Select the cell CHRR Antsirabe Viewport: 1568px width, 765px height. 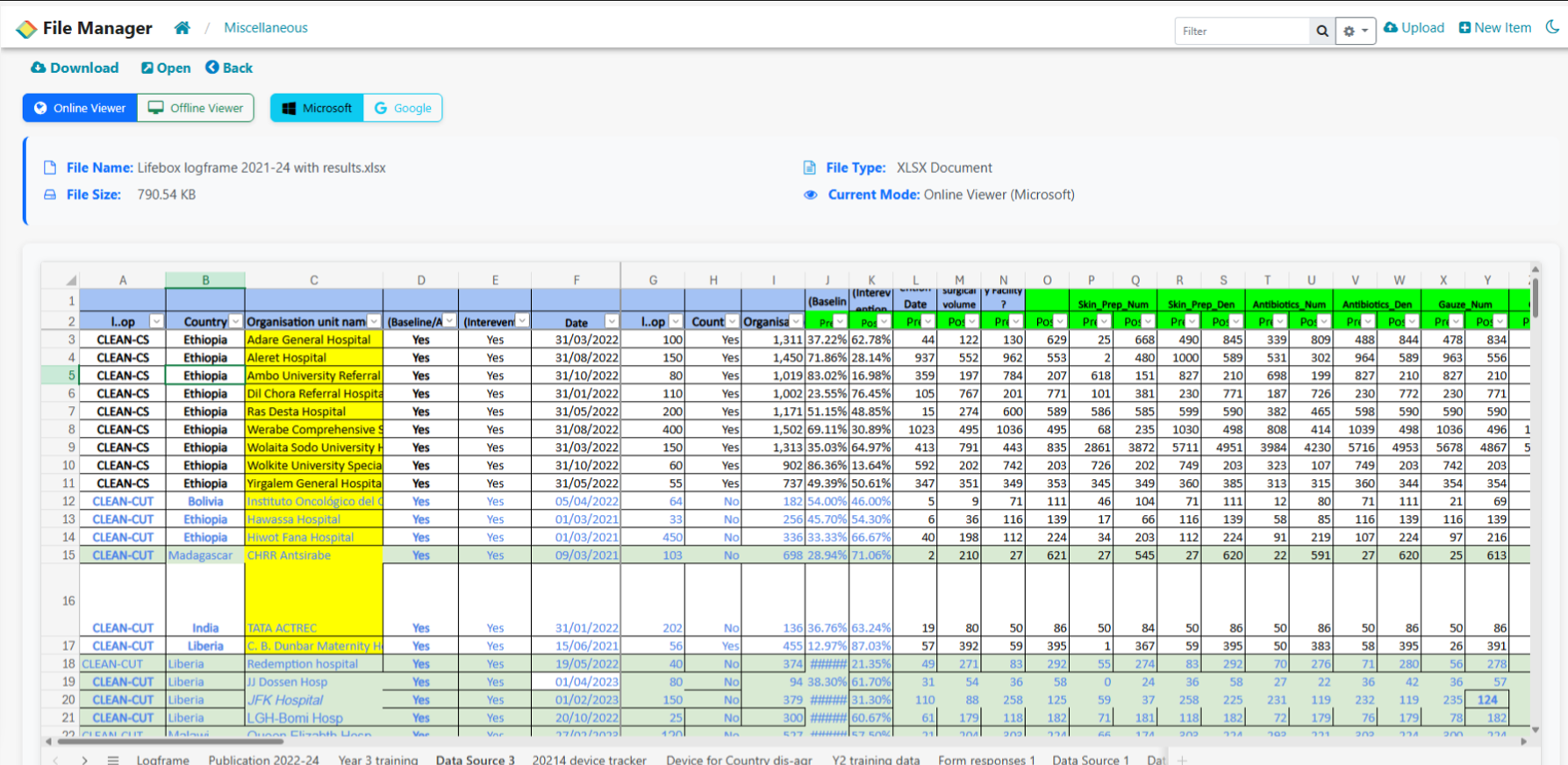click(x=314, y=555)
